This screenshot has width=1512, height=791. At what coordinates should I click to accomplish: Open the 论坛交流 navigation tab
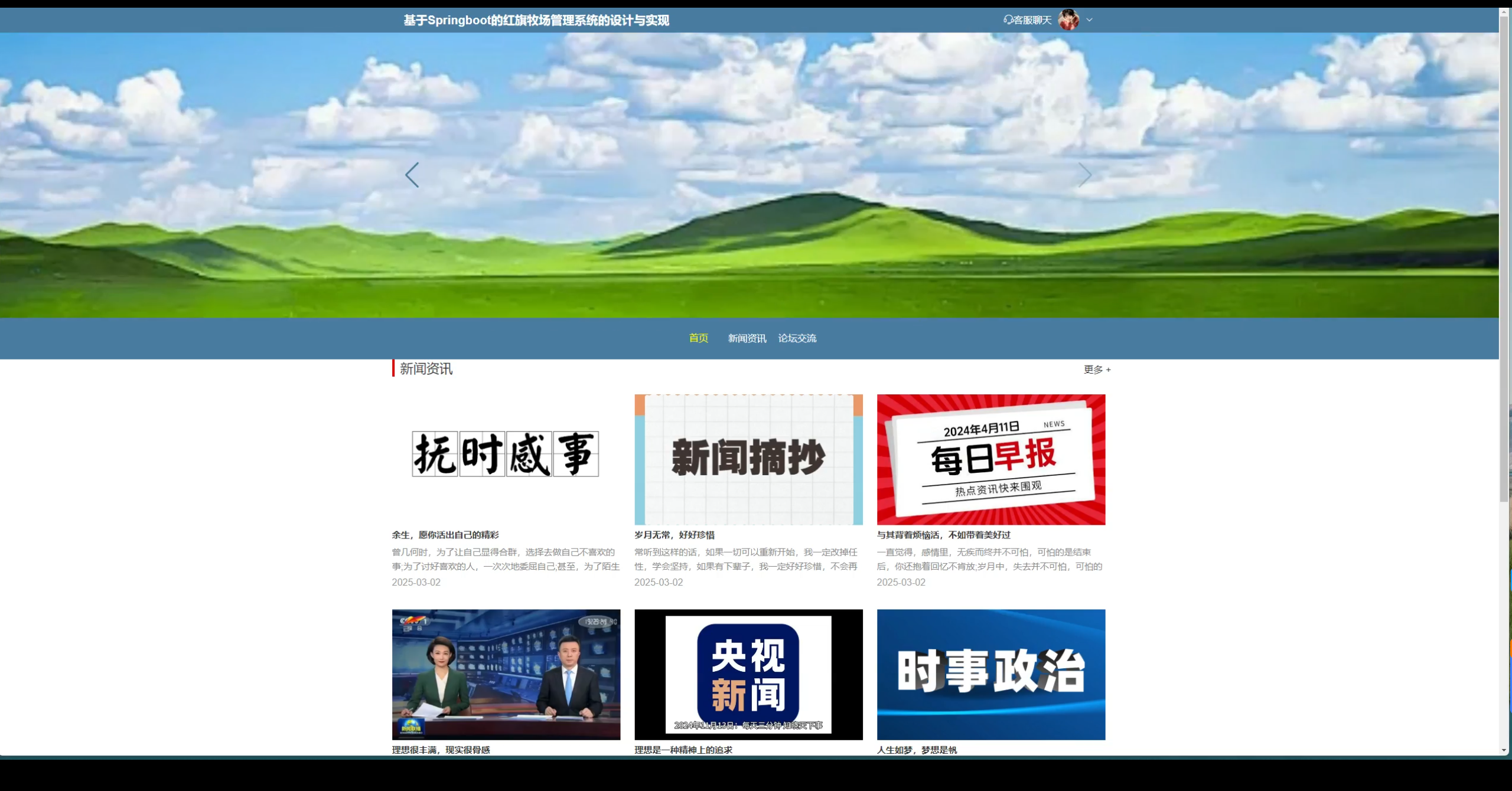pos(797,338)
